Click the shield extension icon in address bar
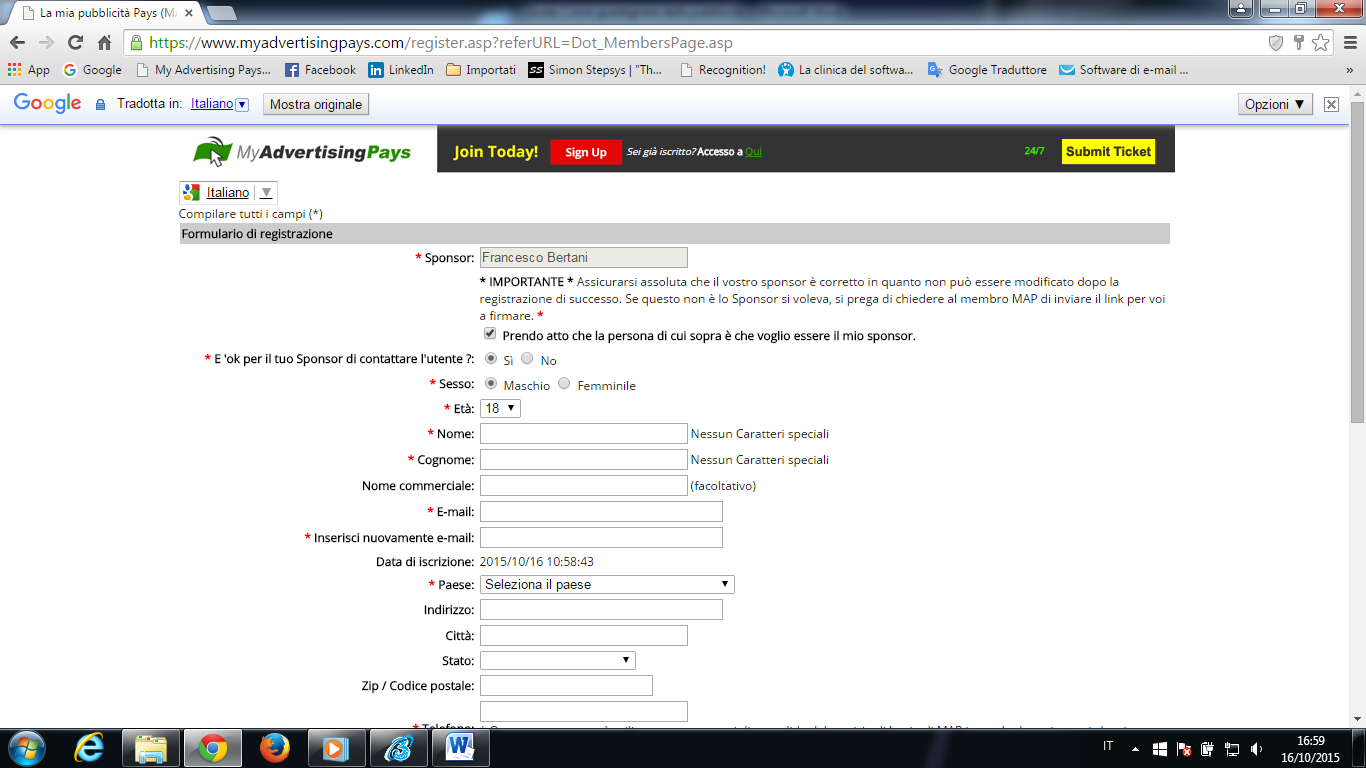1366x768 pixels. point(1276,43)
